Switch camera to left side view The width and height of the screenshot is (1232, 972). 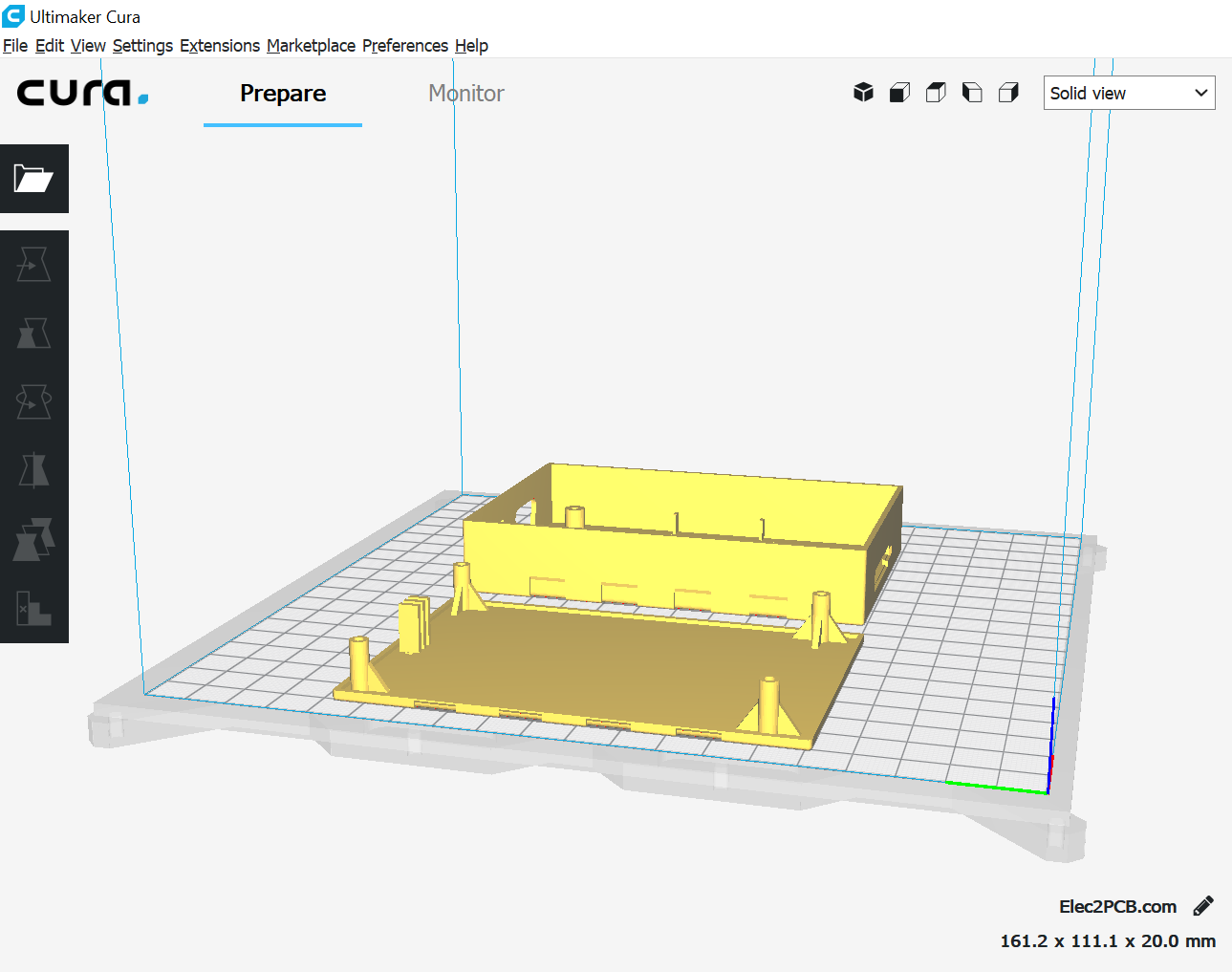[x=972, y=93]
